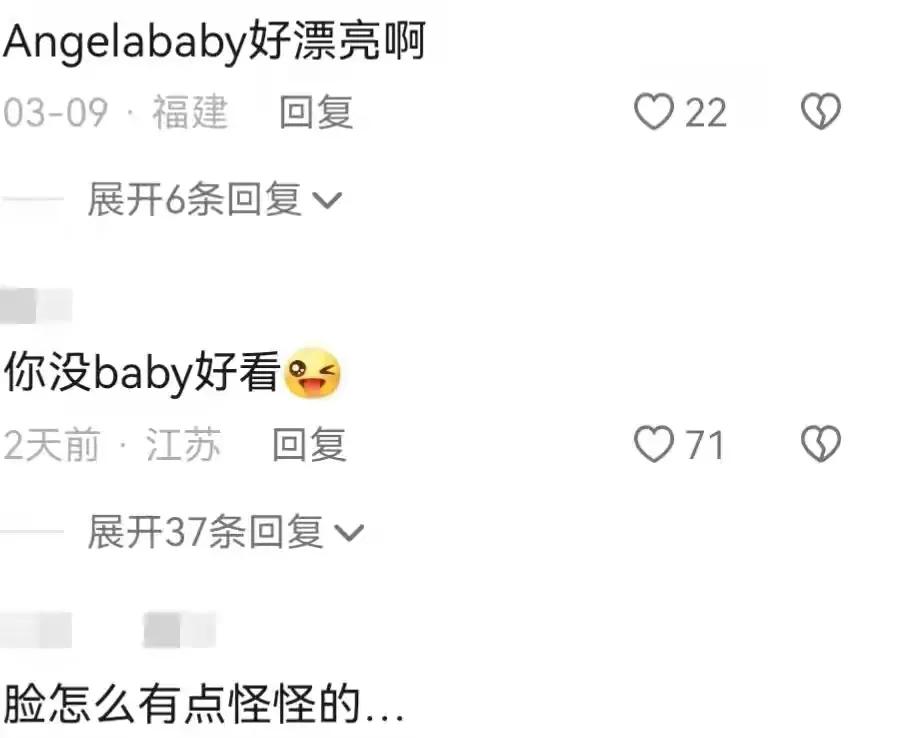Click the 22 like count
Image resolution: width=902 pixels, height=738 pixels.
point(705,113)
